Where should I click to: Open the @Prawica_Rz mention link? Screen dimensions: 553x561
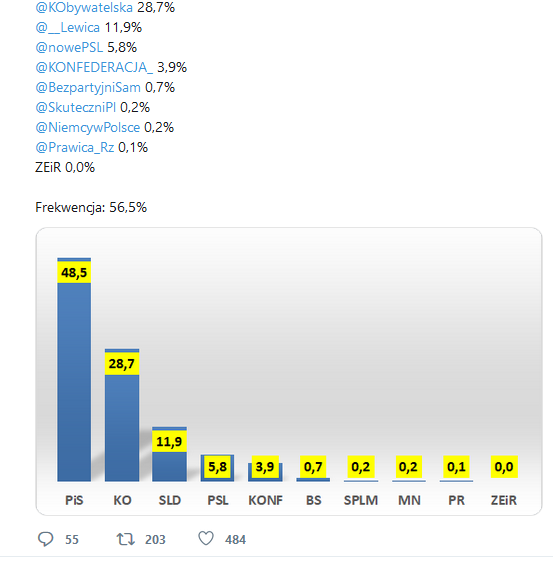(x=75, y=147)
